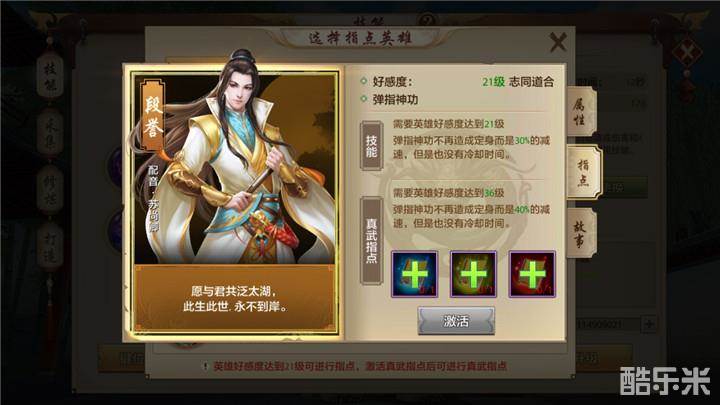Click the red diamond close icon at top right
Viewport: 720px width, 405px height.
coord(687,52)
